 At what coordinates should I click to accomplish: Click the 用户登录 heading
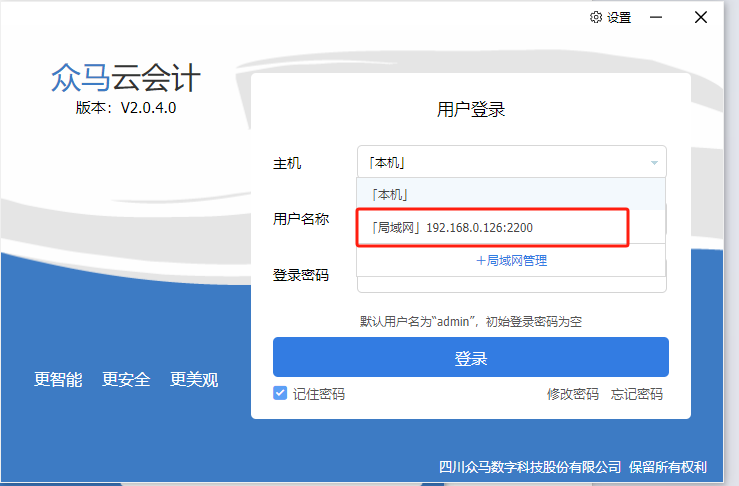[x=471, y=110]
